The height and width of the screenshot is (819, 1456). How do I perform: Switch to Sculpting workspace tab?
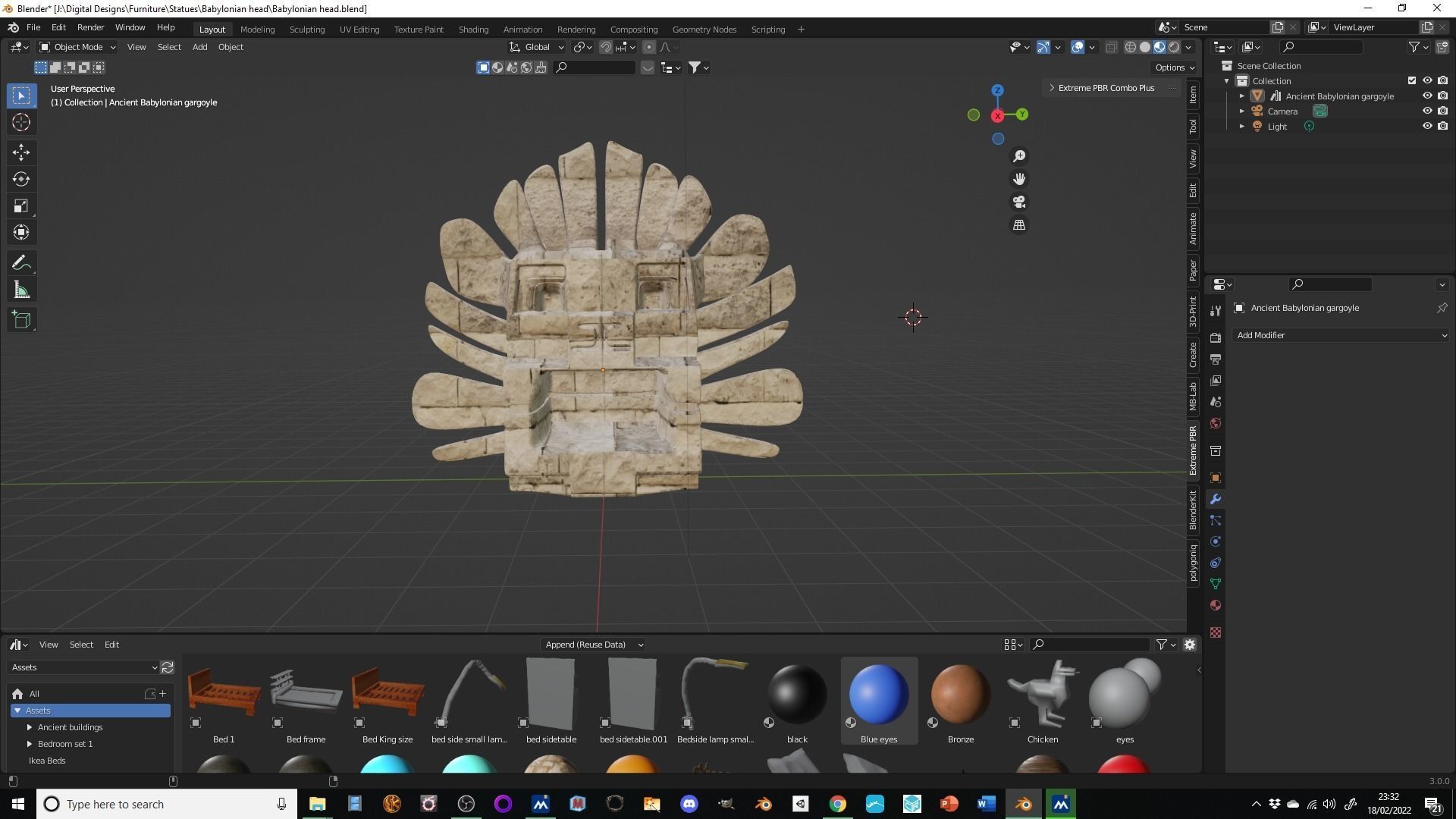pos(307,30)
